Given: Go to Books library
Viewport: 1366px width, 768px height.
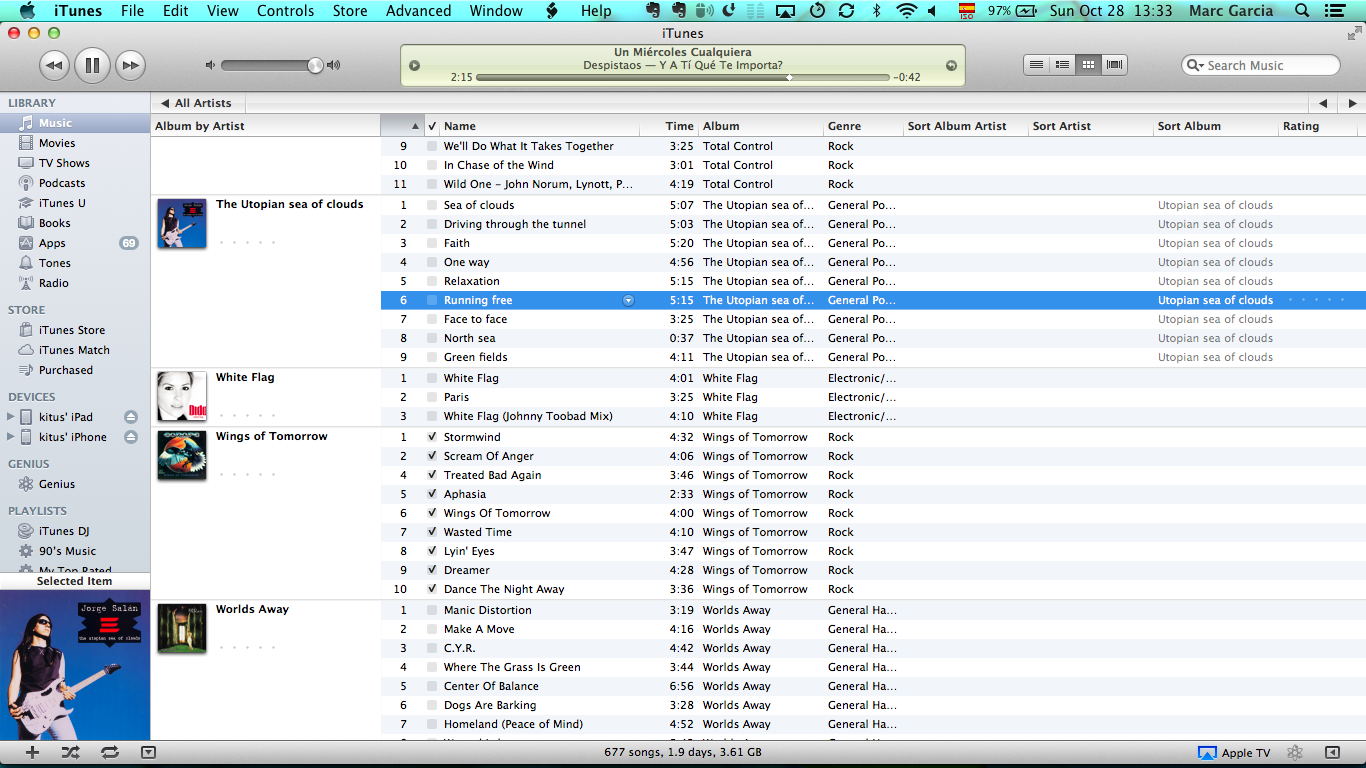Looking at the screenshot, I should pos(55,223).
